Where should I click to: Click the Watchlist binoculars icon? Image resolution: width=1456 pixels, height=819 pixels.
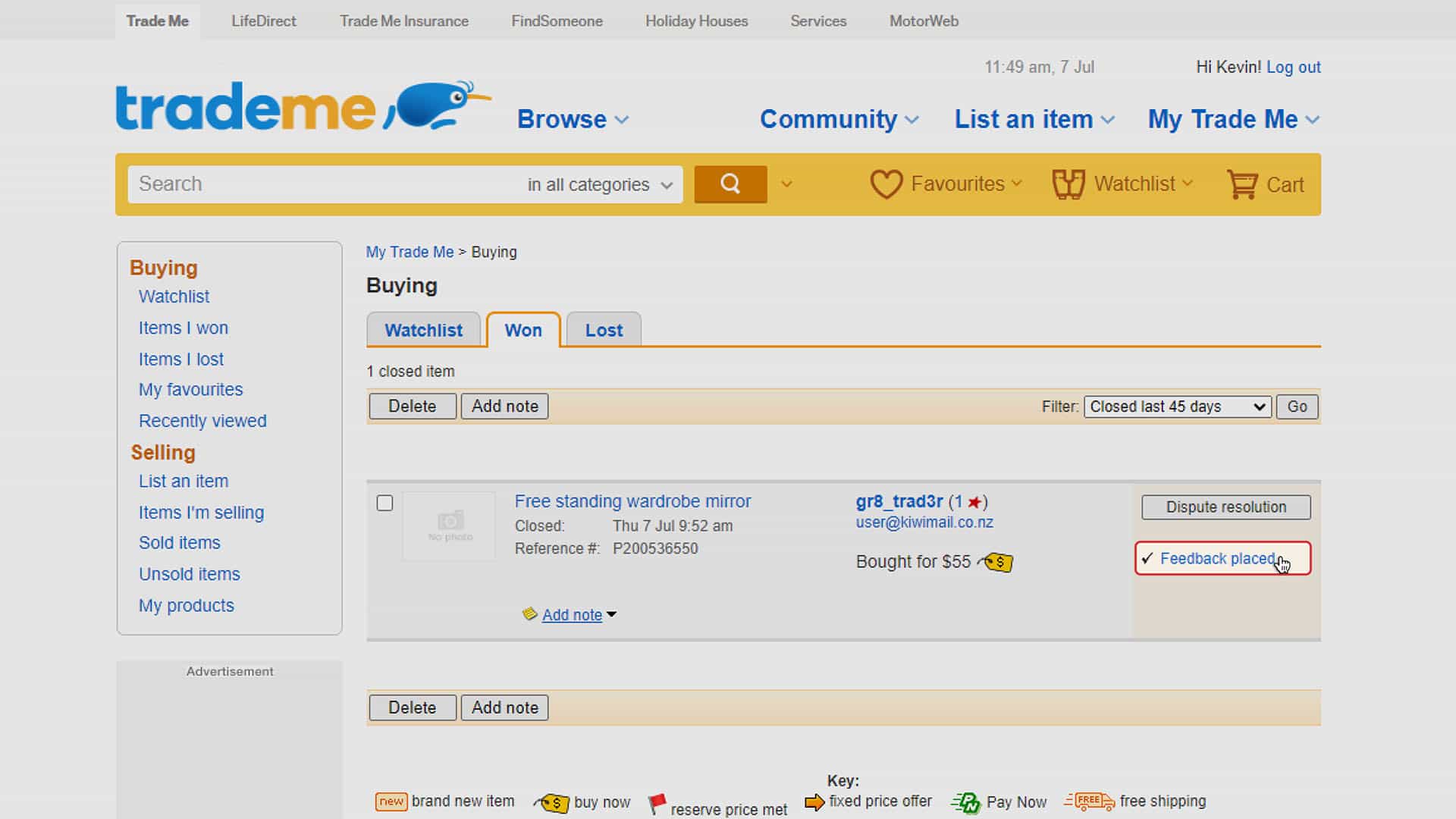1068,184
